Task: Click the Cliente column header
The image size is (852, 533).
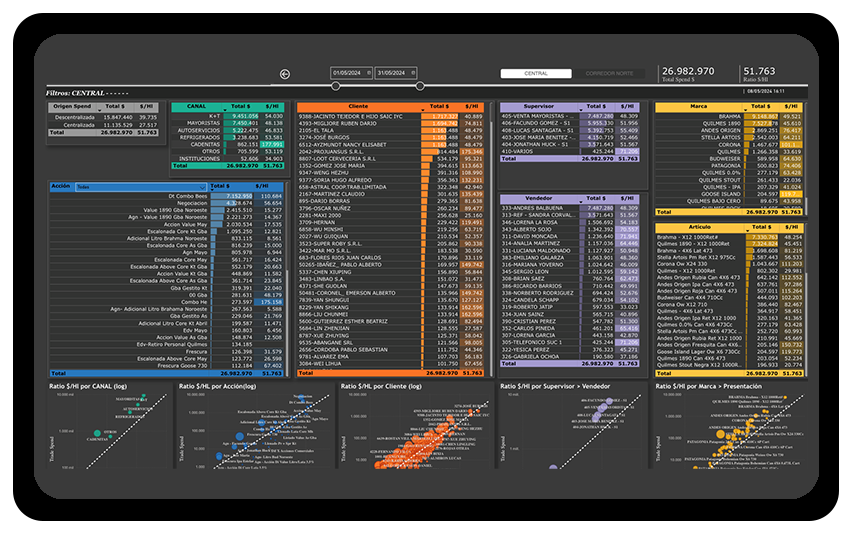Action: [359, 106]
